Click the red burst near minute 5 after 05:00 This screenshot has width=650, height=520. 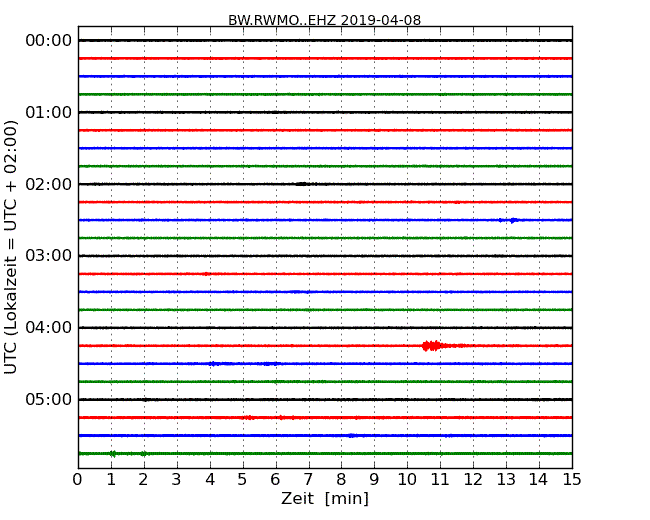pos(249,418)
